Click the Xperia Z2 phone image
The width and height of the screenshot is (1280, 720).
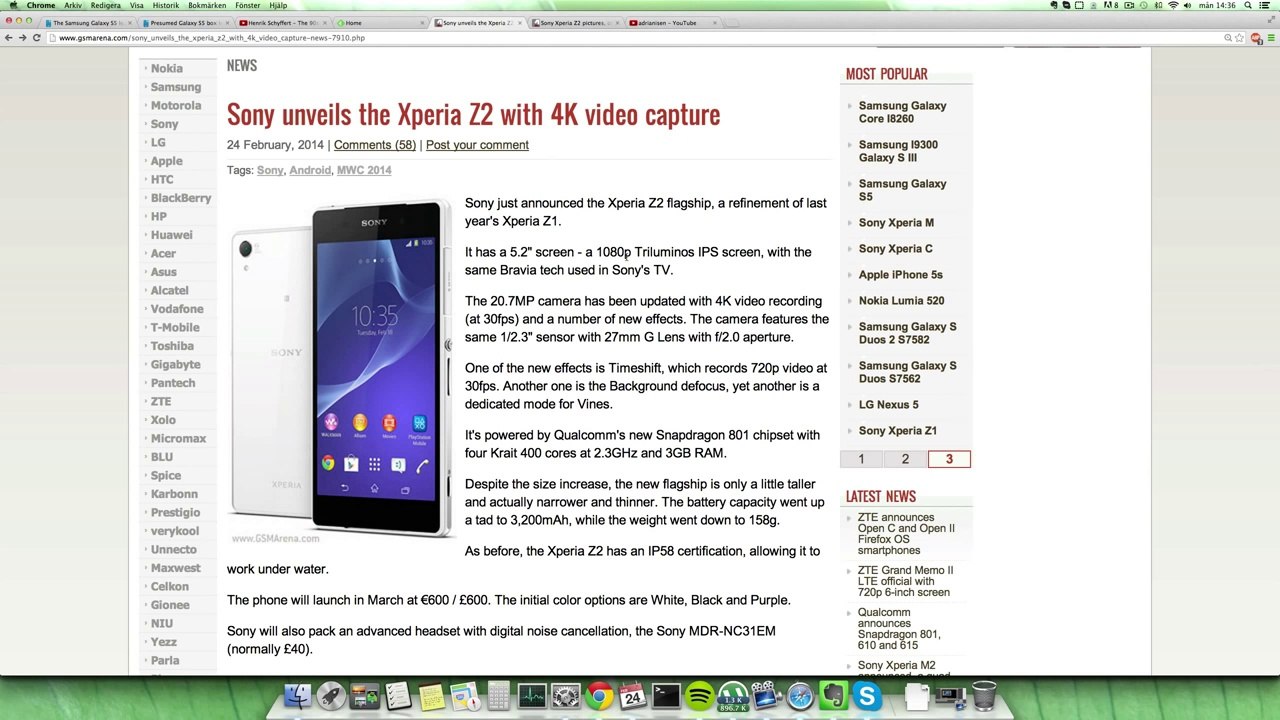(x=341, y=368)
